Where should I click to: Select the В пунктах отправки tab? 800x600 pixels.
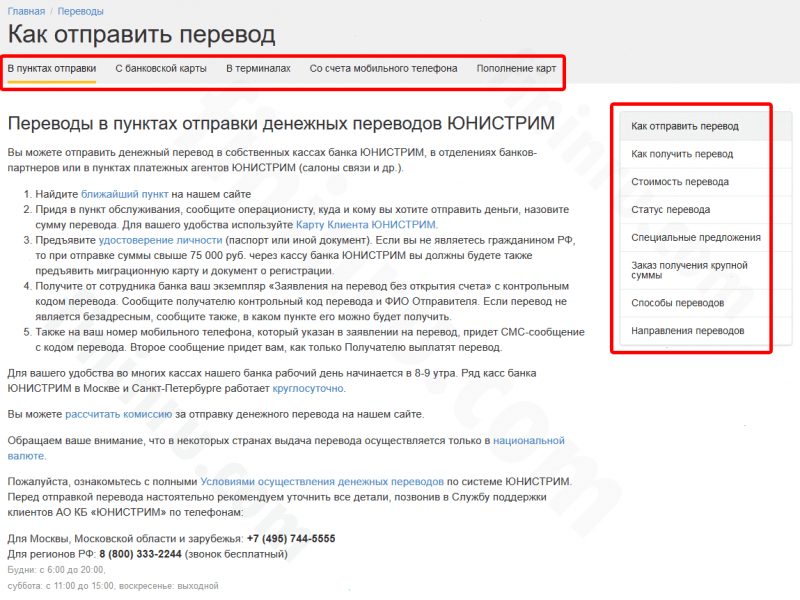52,68
